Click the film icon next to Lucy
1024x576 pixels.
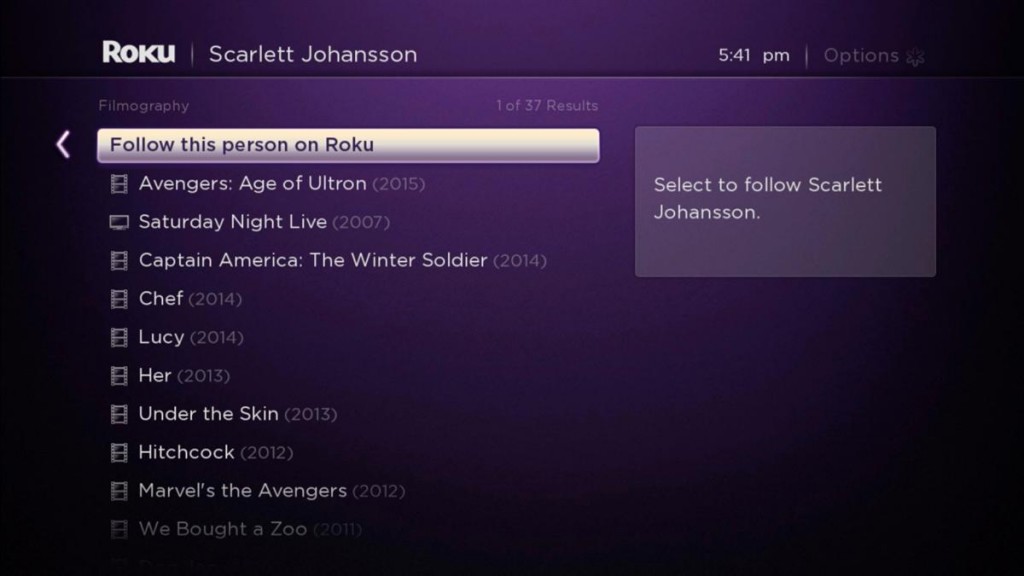[x=120, y=338]
